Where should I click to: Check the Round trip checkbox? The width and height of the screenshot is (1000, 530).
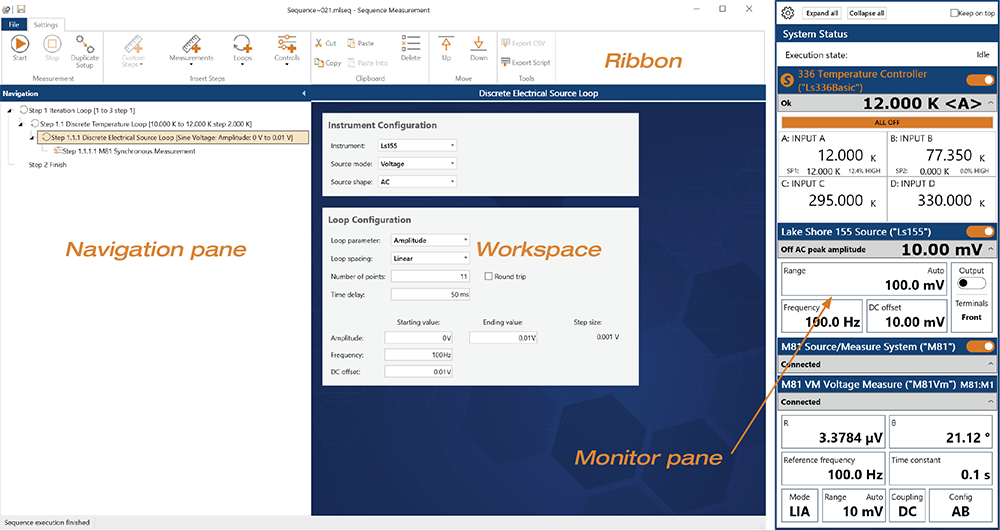click(x=488, y=276)
